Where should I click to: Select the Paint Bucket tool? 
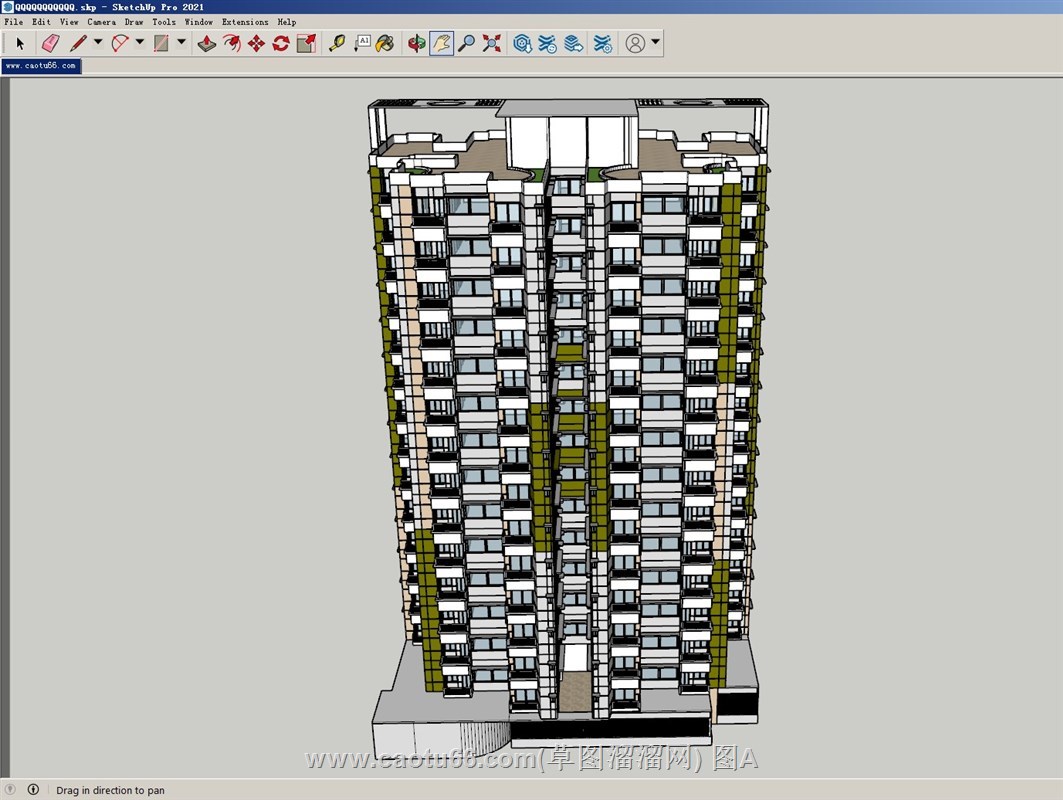(x=385, y=43)
